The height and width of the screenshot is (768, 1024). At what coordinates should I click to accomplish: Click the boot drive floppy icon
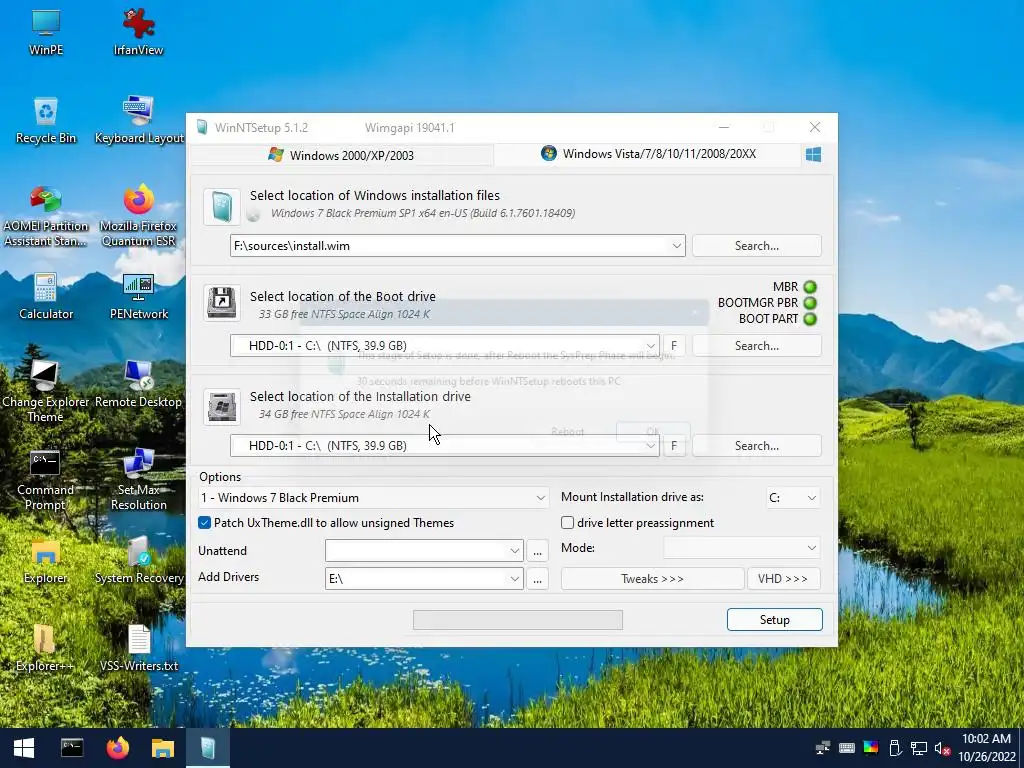[x=222, y=303]
